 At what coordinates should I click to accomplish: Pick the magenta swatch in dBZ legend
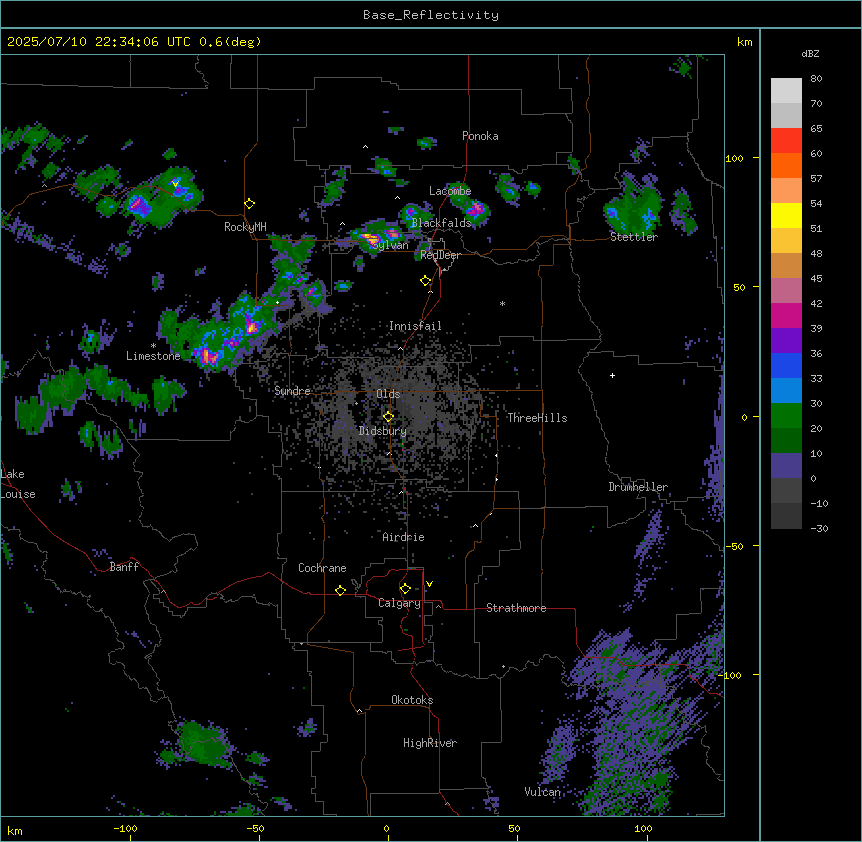[786, 315]
